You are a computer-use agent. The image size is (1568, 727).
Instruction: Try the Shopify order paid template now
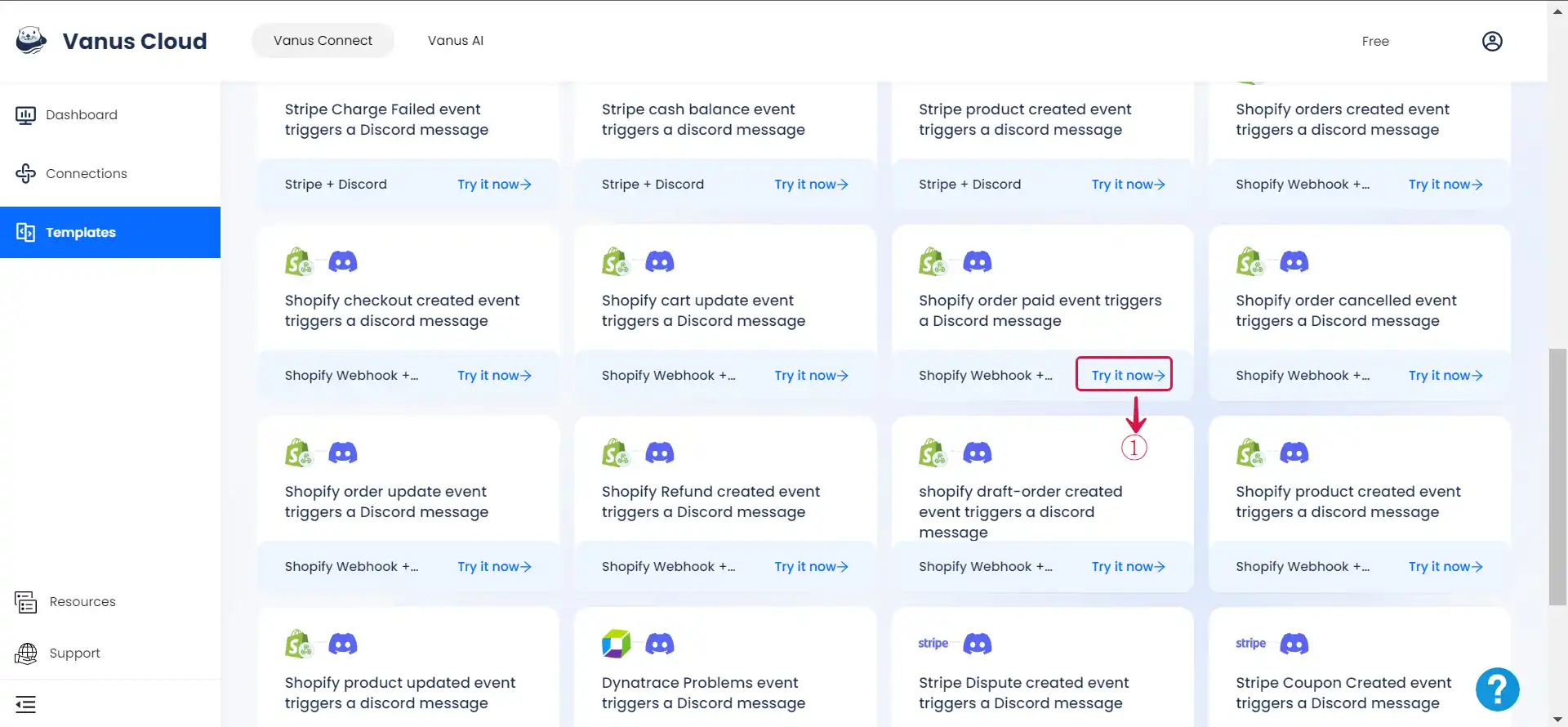[1128, 376]
